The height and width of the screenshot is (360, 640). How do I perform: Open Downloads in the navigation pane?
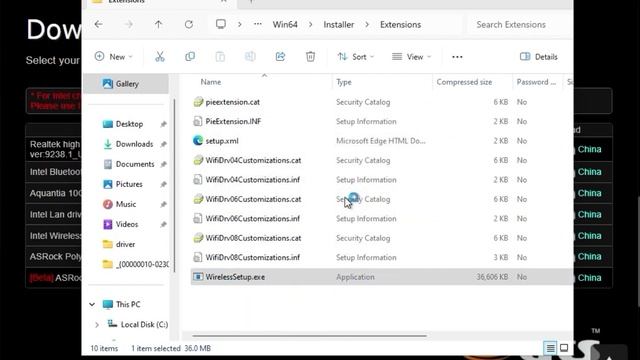(x=134, y=144)
